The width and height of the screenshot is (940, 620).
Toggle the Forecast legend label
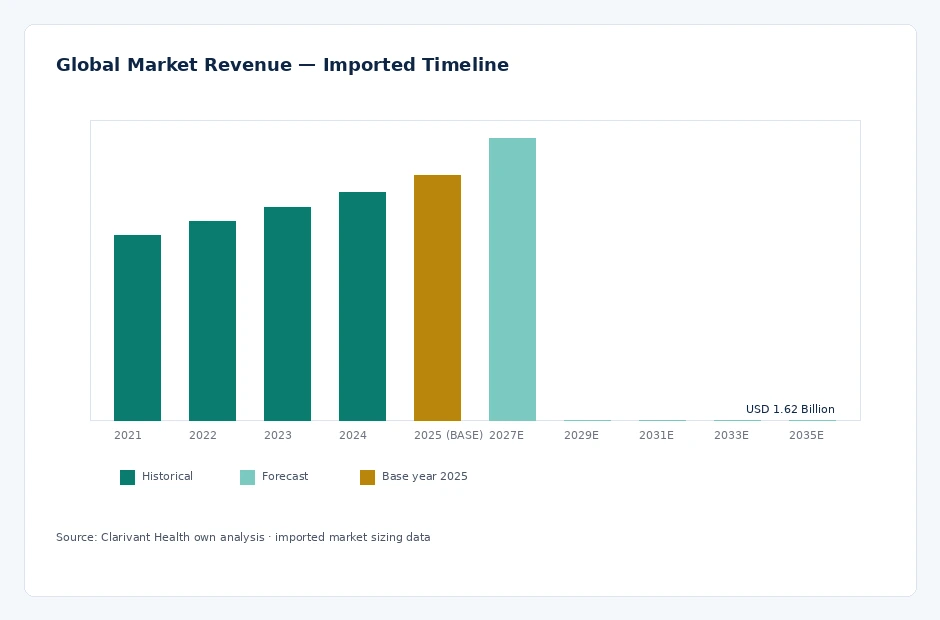[285, 477]
